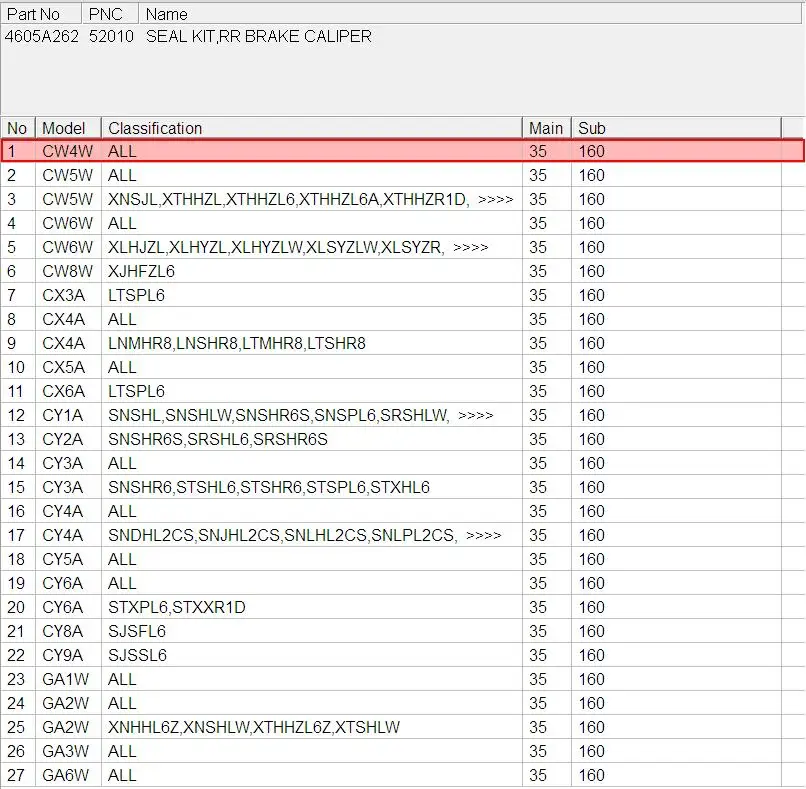Viewport: 806px width, 789px height.
Task: Sort by the Part No column header
Action: [x=41, y=14]
